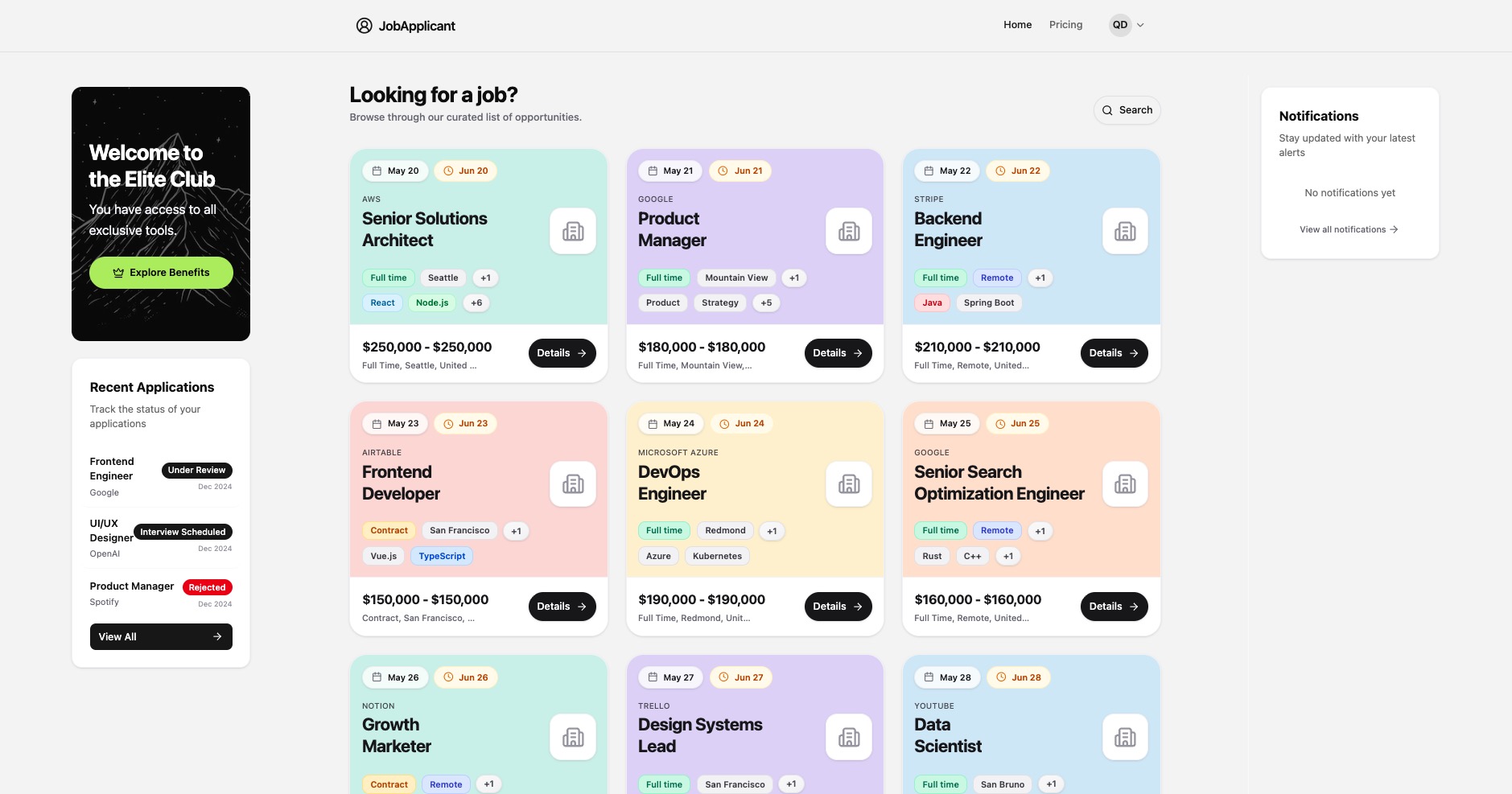This screenshot has width=1512, height=794.
Task: Open the Frontend Engineer Google application
Action: pyautogui.click(x=161, y=476)
